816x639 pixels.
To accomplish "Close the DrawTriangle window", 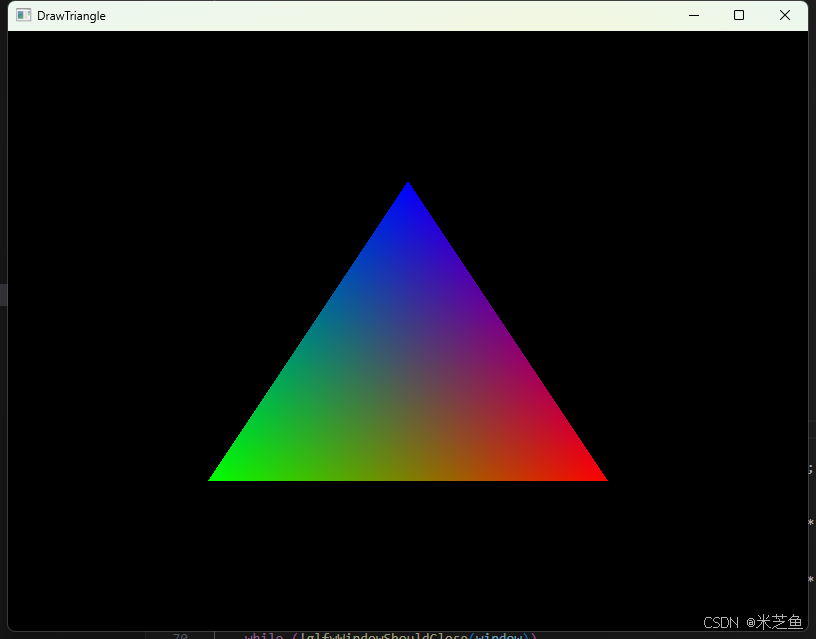I will coord(785,16).
